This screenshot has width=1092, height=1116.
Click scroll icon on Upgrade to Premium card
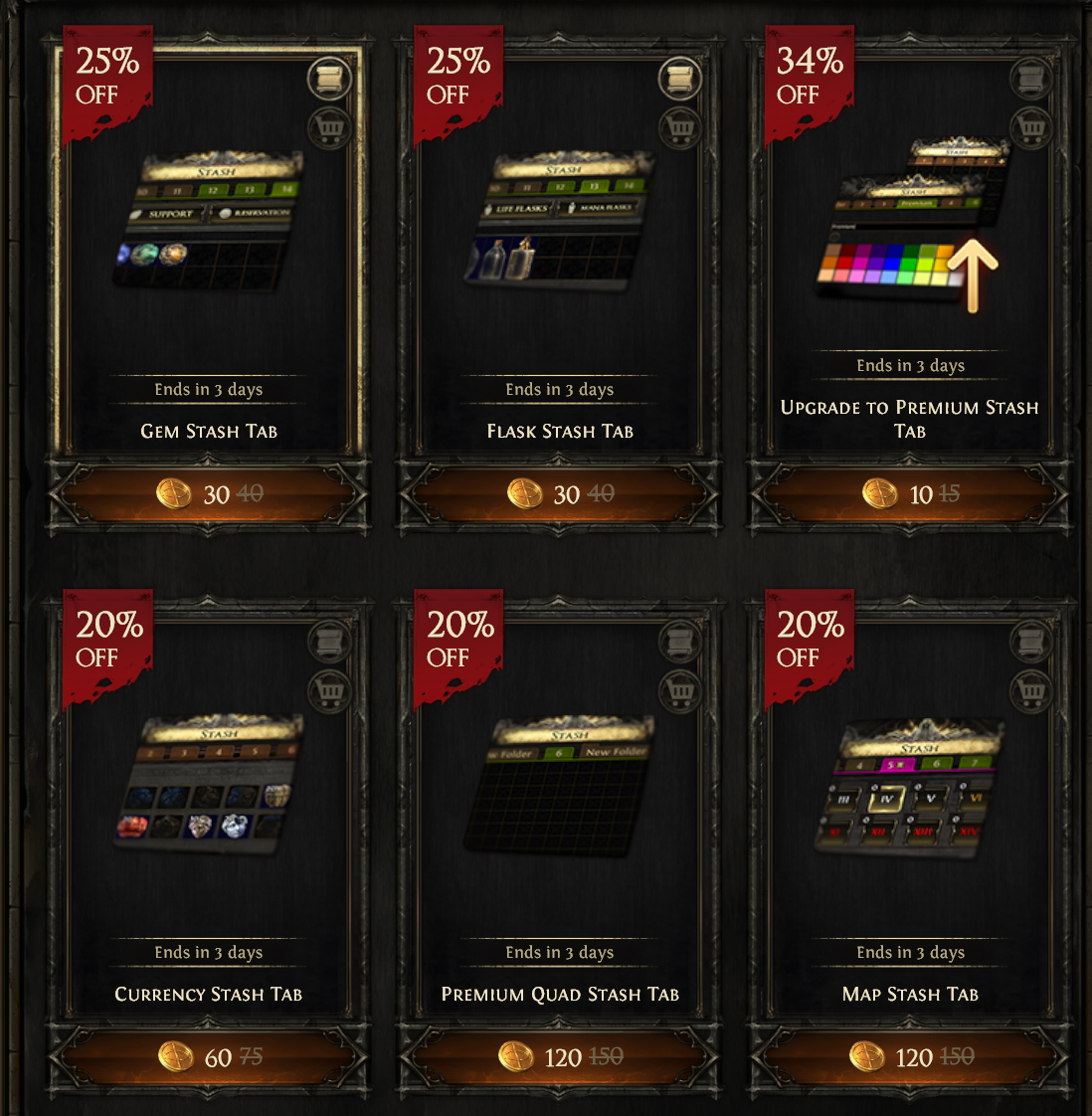point(1031,79)
